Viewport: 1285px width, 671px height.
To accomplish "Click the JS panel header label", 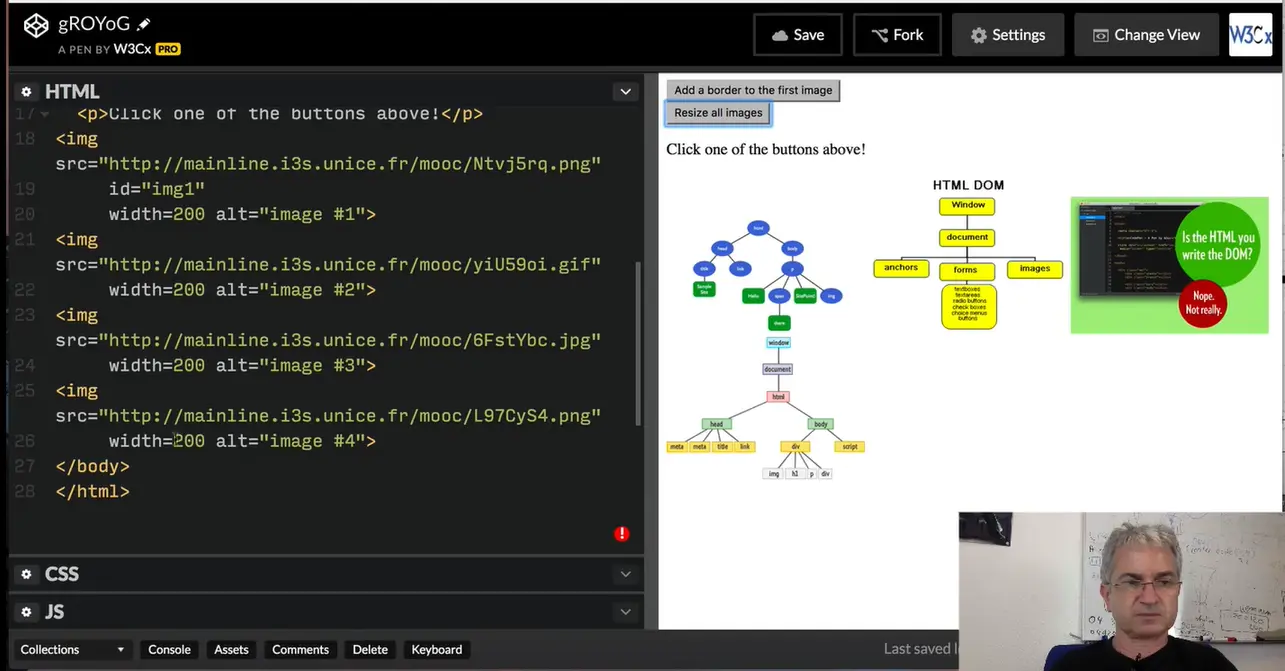I will tap(55, 612).
